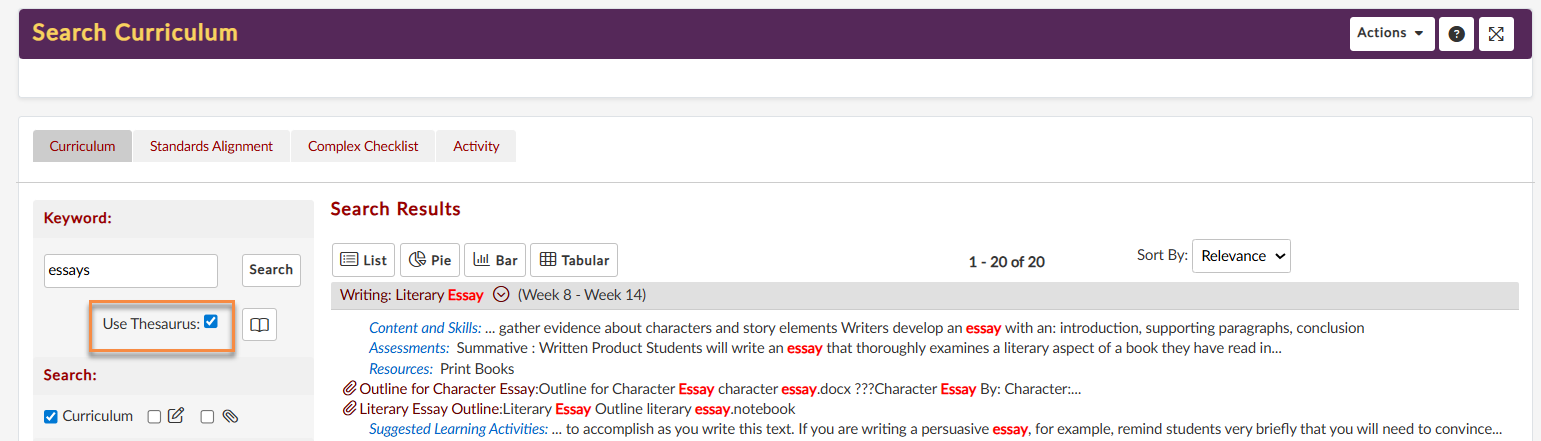The image size is (1541, 441).
Task: Click the Search button
Action: pos(271,270)
